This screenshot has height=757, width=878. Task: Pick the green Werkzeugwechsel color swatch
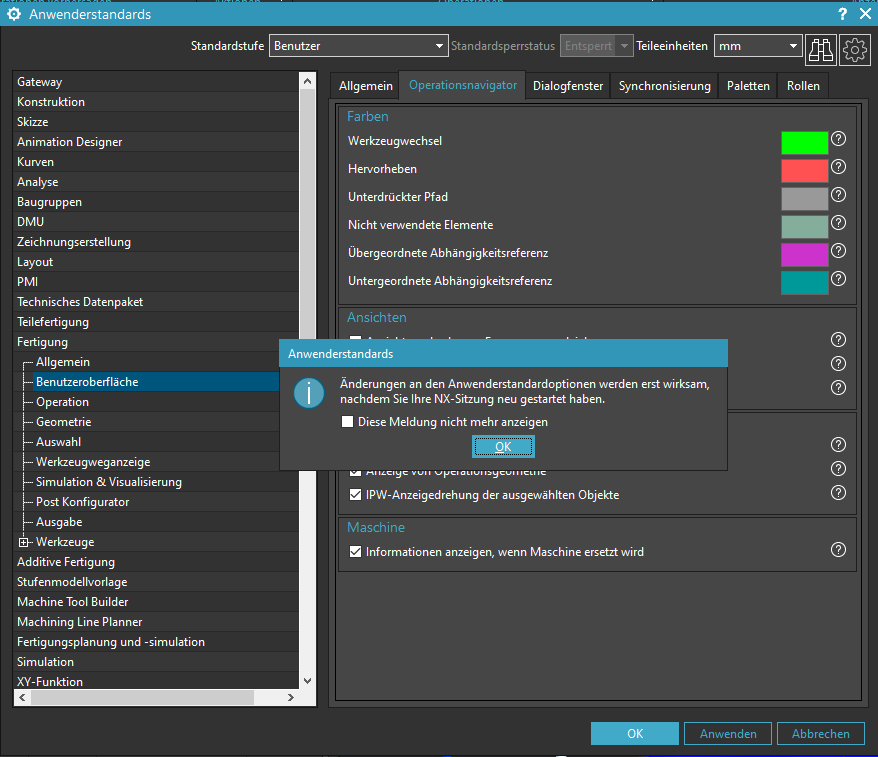pyautogui.click(x=805, y=143)
